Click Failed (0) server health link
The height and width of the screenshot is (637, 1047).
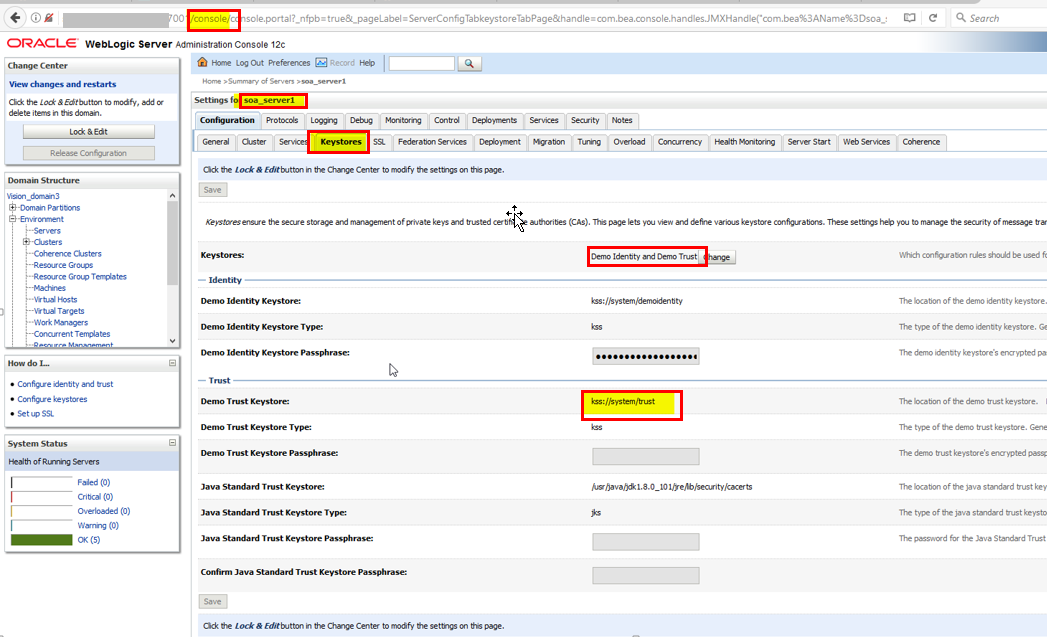[93, 482]
